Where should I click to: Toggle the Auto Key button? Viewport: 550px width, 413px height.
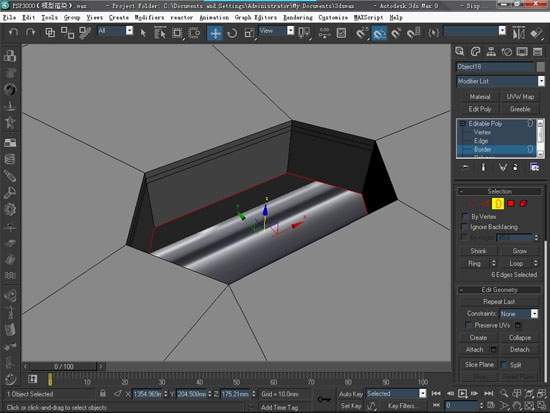tap(351, 394)
